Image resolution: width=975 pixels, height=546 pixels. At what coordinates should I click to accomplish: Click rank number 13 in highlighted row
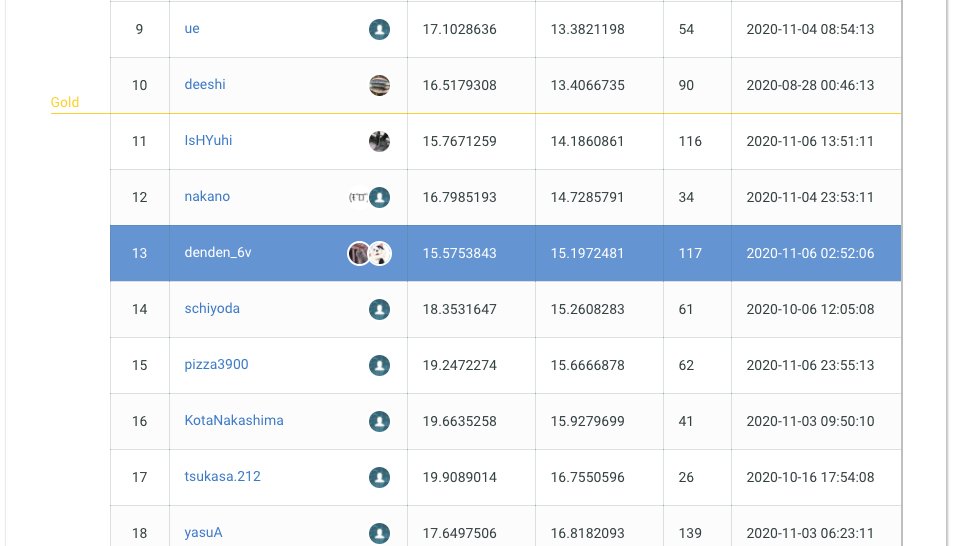click(139, 253)
